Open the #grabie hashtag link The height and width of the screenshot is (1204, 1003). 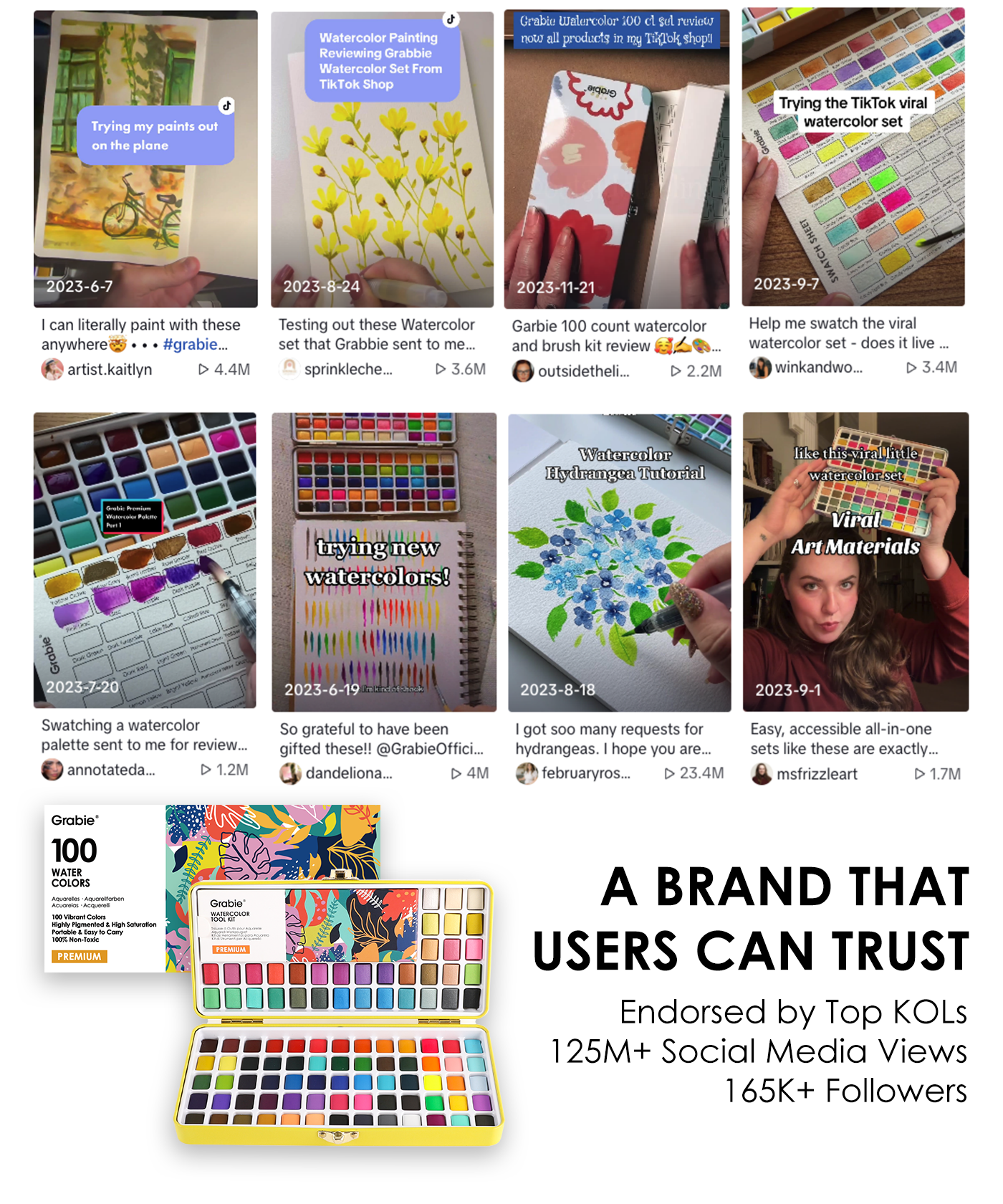coord(191,345)
